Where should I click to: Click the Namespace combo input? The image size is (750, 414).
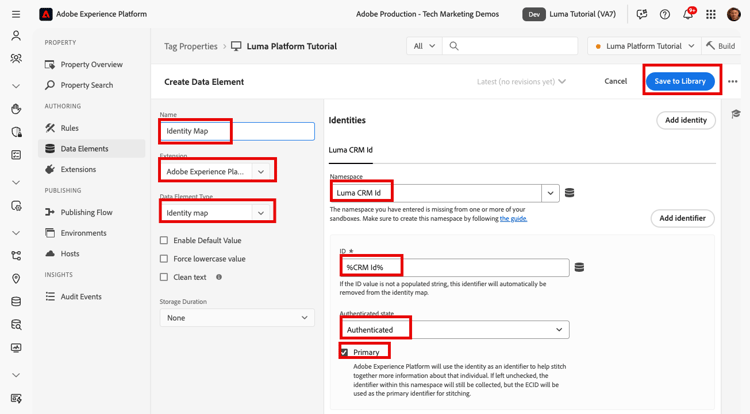click(436, 193)
